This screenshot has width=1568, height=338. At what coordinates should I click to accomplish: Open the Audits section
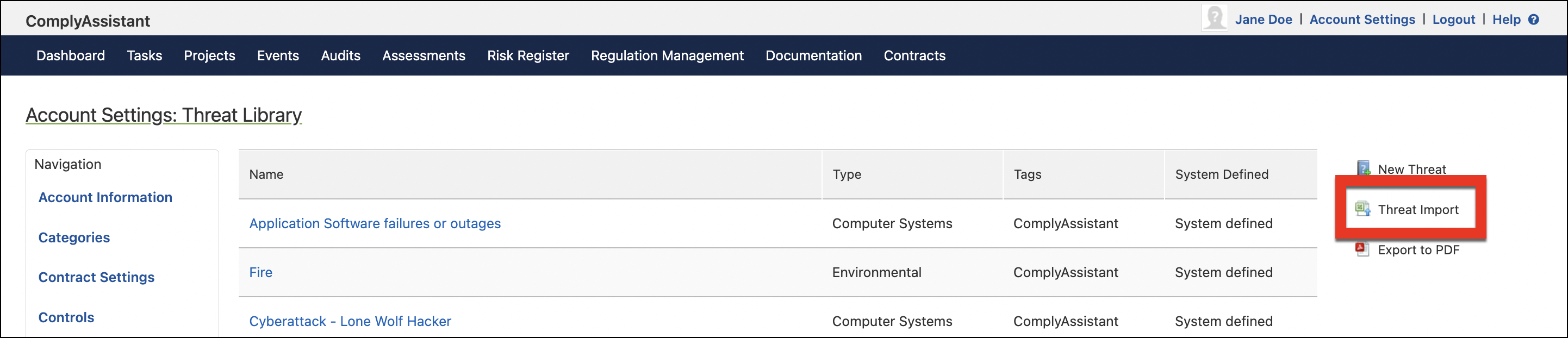point(341,55)
